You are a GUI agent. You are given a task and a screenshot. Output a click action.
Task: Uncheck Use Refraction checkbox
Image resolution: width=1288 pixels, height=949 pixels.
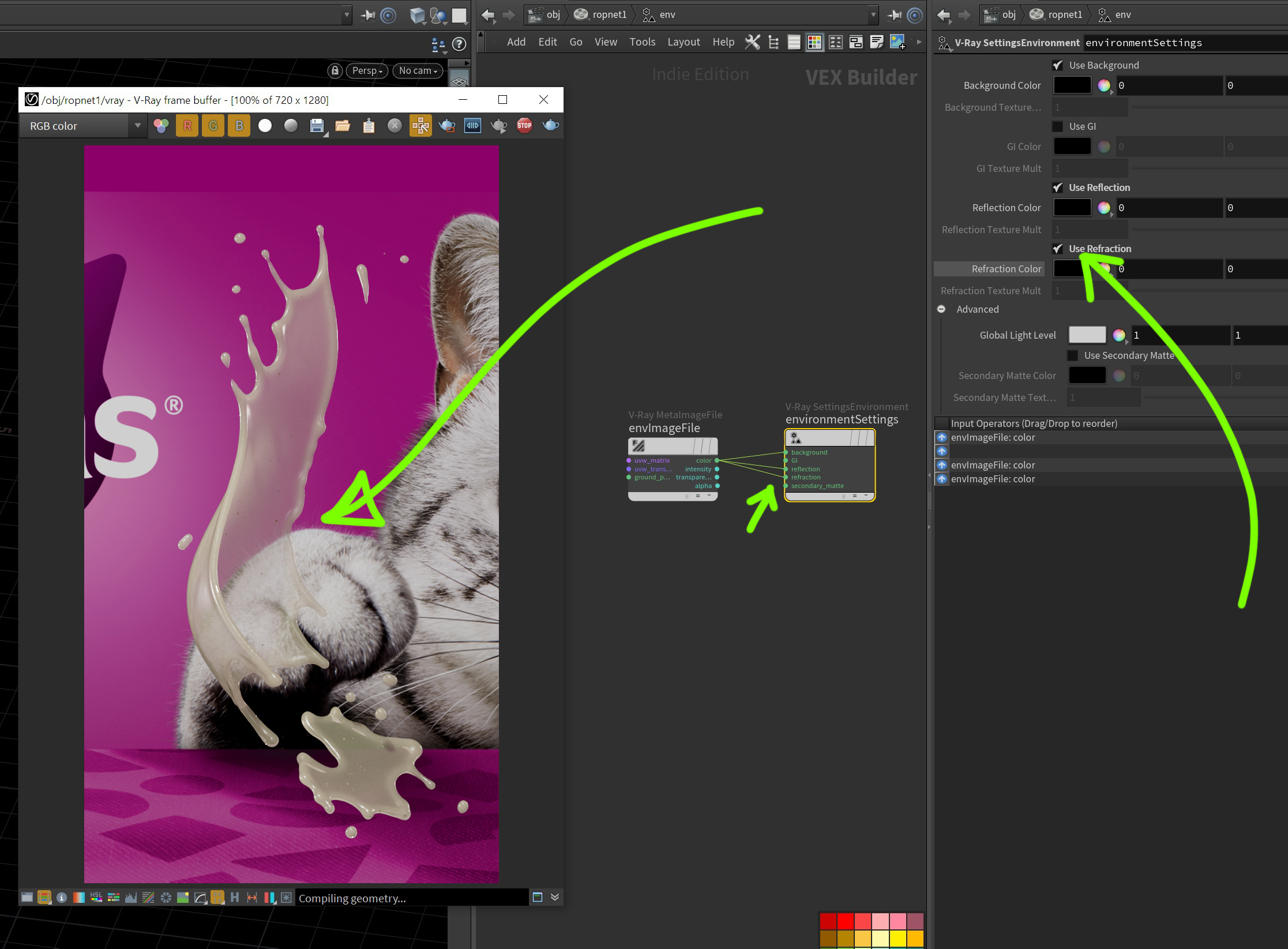tap(1057, 249)
